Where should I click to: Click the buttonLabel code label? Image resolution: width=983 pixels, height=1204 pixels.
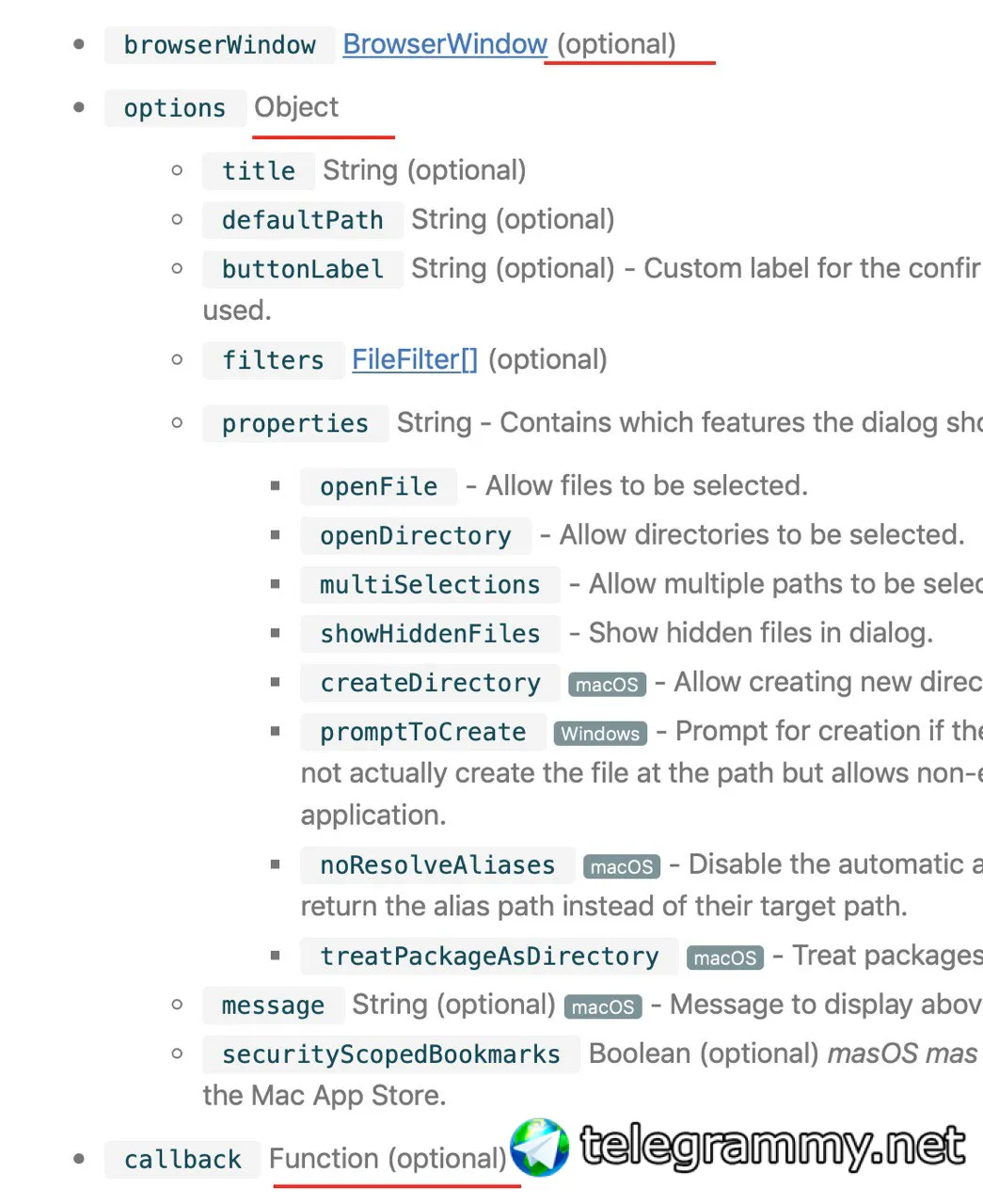pos(302,269)
